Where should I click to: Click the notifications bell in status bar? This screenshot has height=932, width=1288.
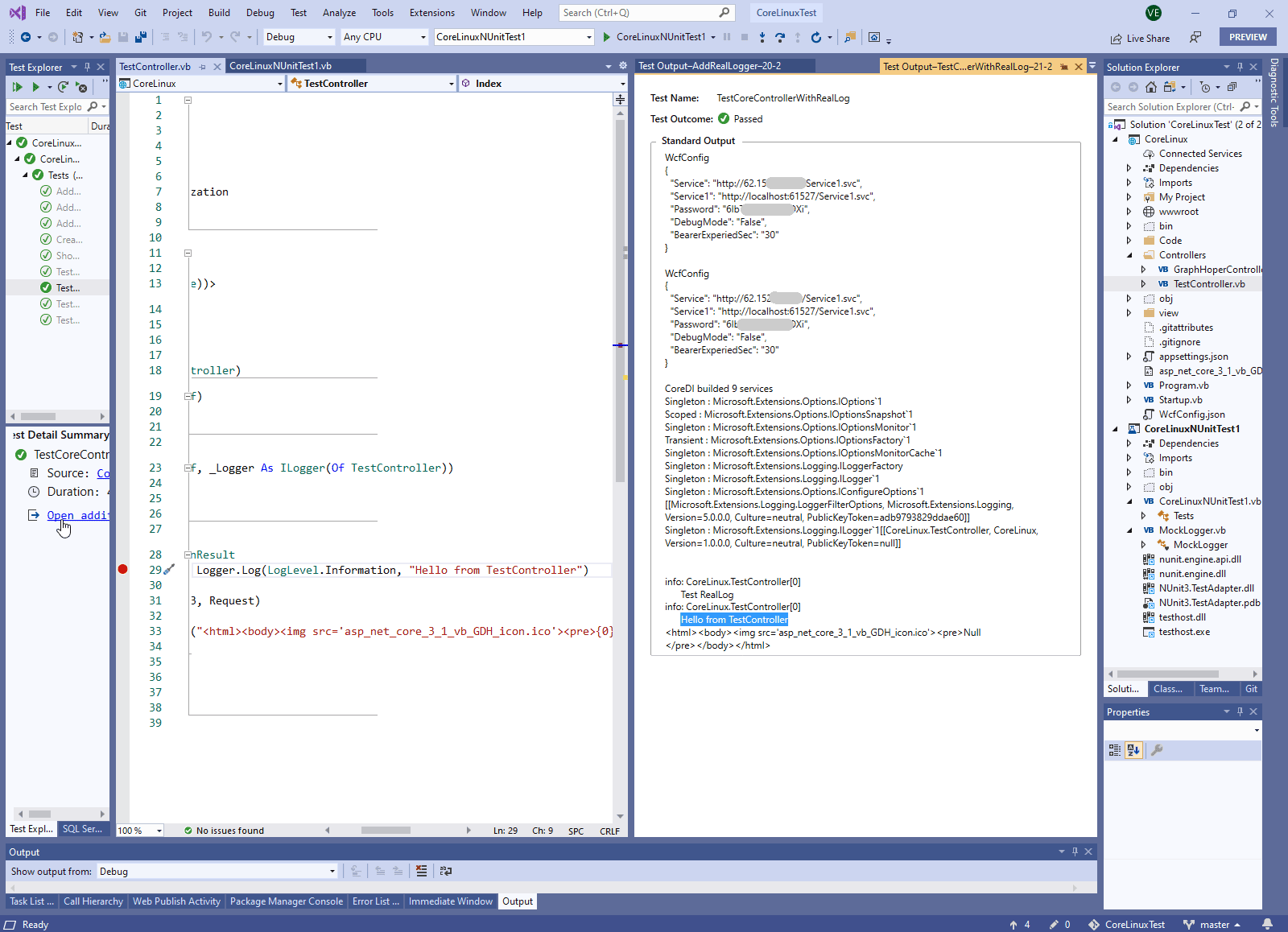coord(1268,924)
